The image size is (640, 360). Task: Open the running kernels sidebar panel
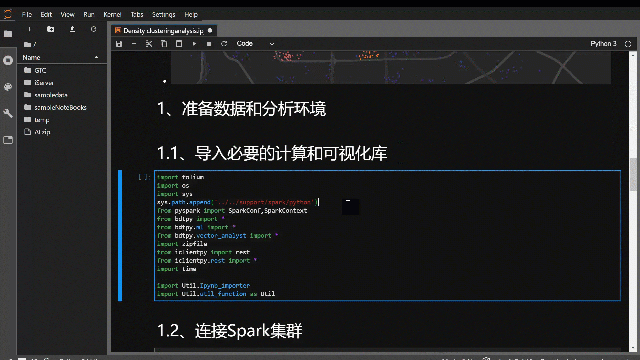(8, 60)
